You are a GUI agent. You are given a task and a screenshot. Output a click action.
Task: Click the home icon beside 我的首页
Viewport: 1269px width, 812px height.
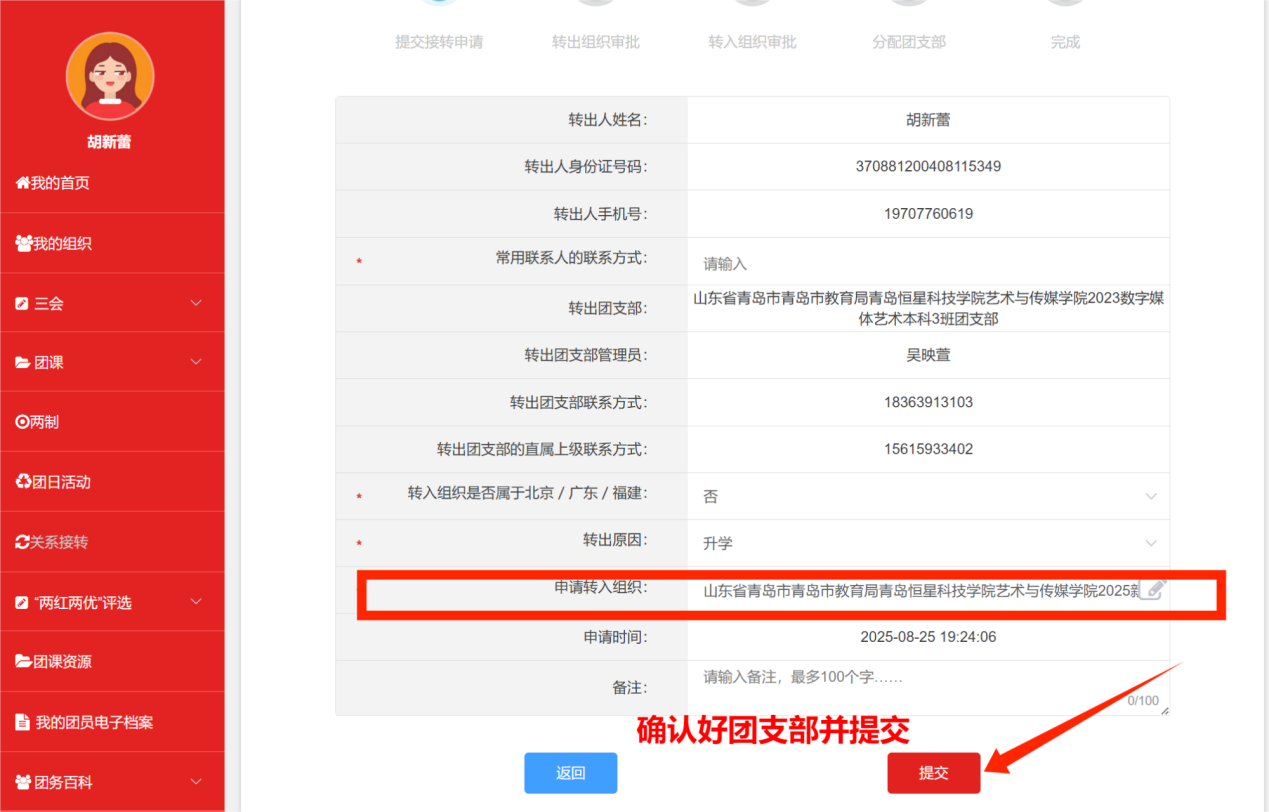(x=22, y=183)
